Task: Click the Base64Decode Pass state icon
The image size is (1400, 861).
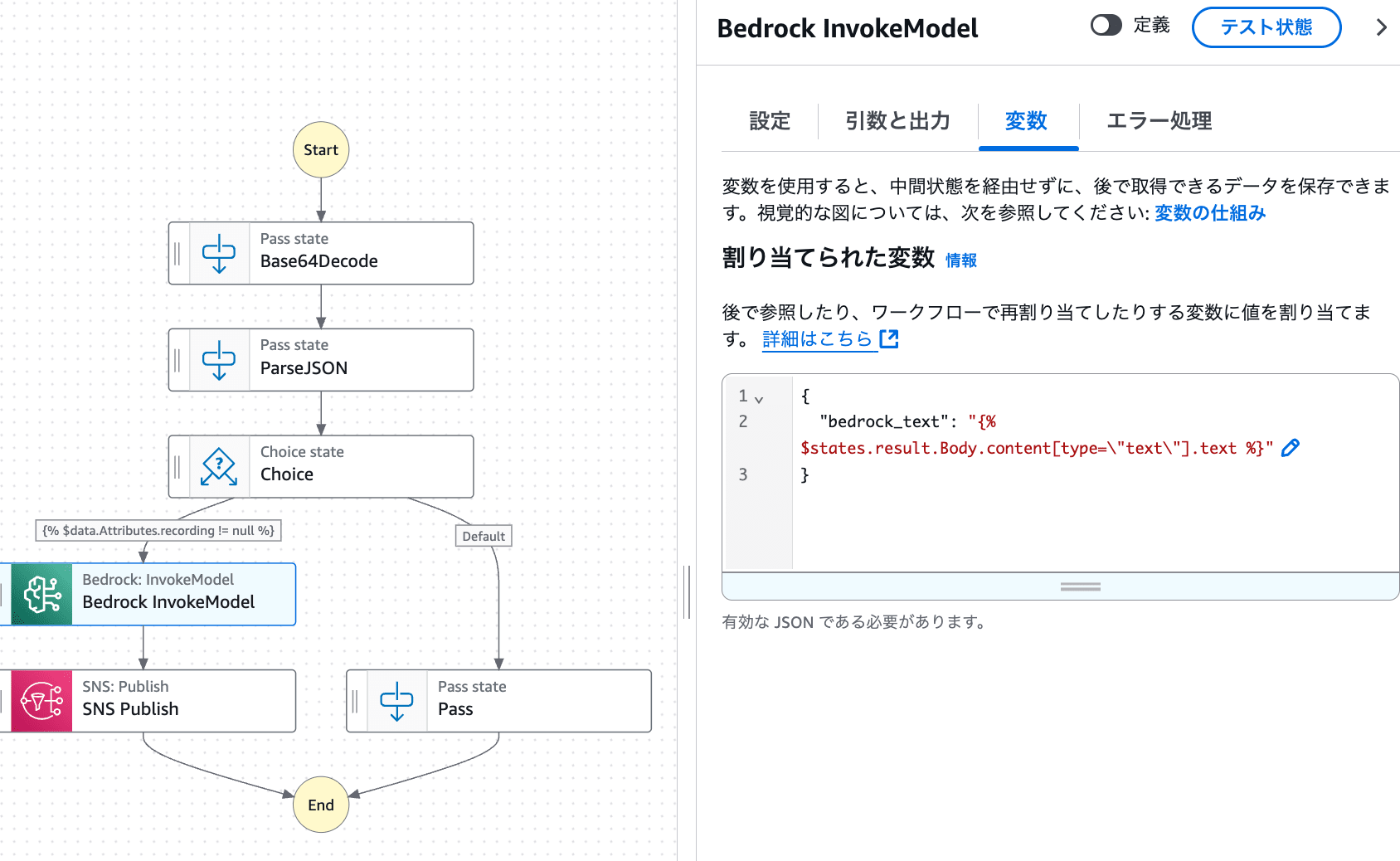Action: tap(219, 253)
